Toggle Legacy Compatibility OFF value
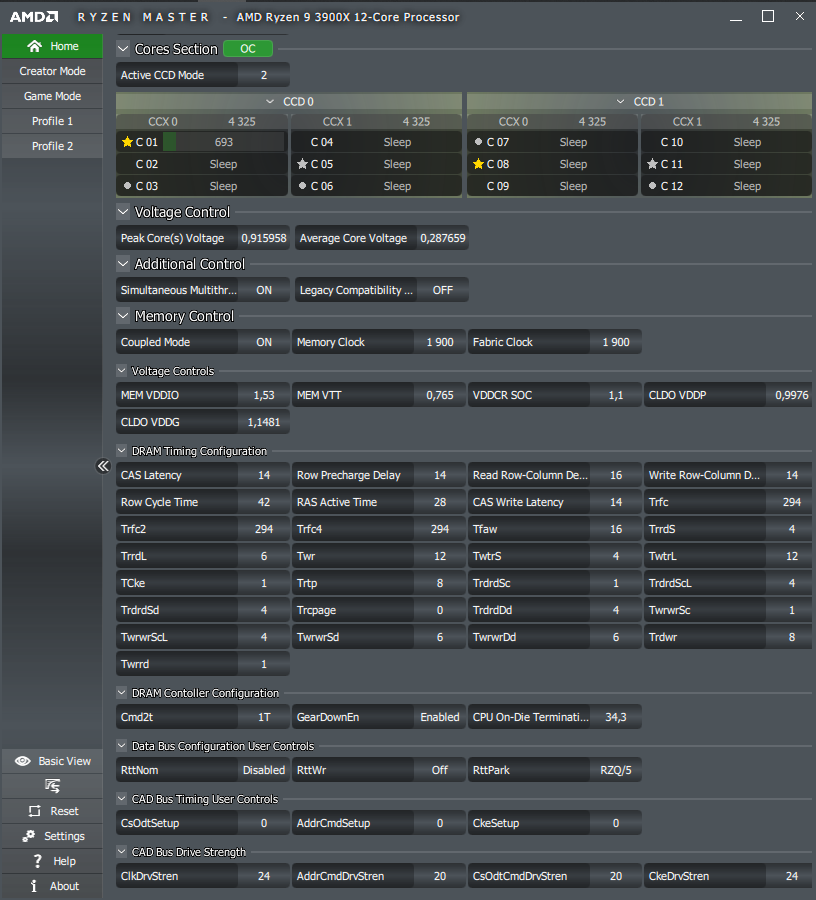Viewport: 816px width, 900px height. 442,290
